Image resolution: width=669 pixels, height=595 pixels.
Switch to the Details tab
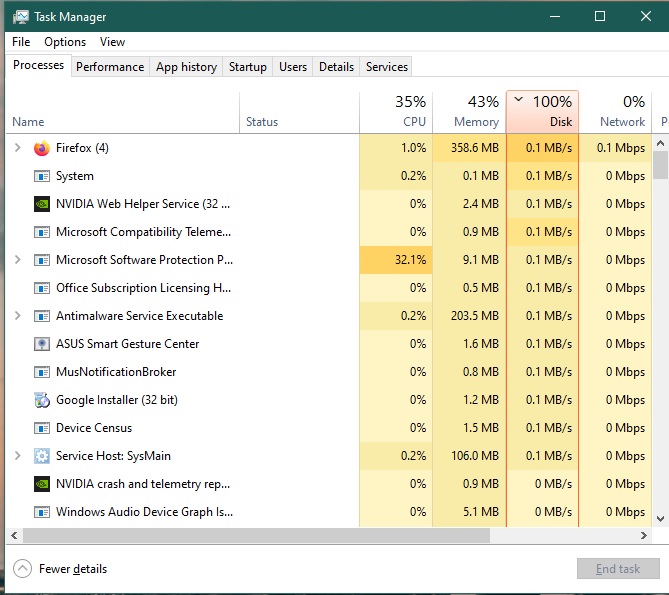pos(336,67)
